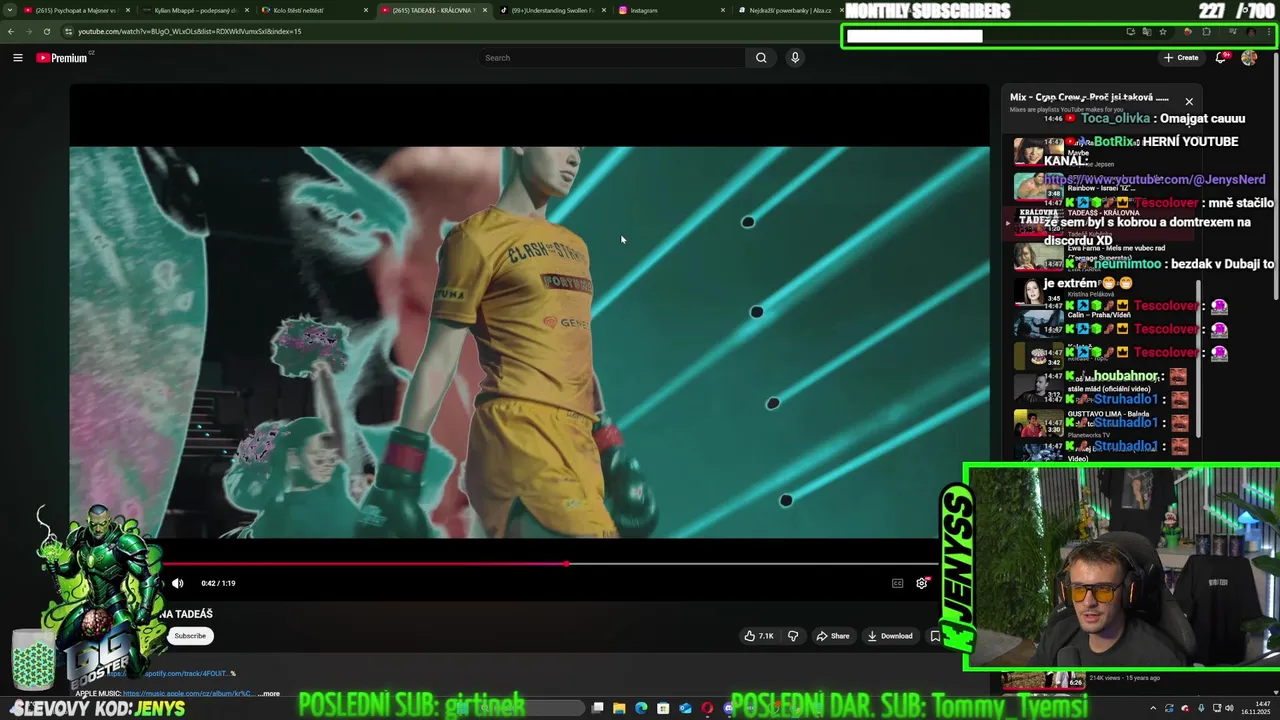Viewport: 1280px width, 720px height.
Task: Expand the description with ...more
Action: pyautogui.click(x=269, y=693)
